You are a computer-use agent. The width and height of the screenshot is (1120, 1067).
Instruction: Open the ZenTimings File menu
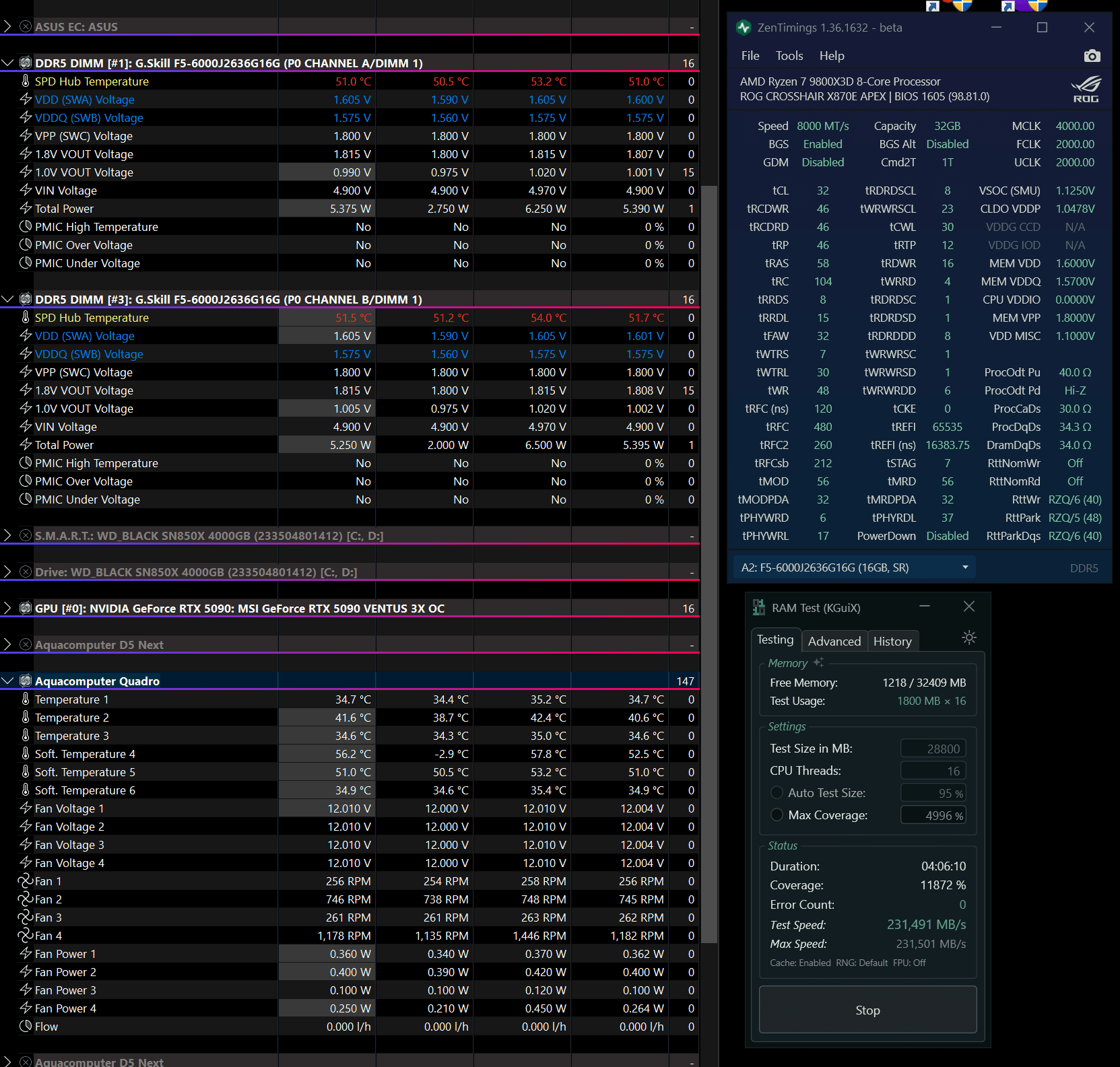750,56
